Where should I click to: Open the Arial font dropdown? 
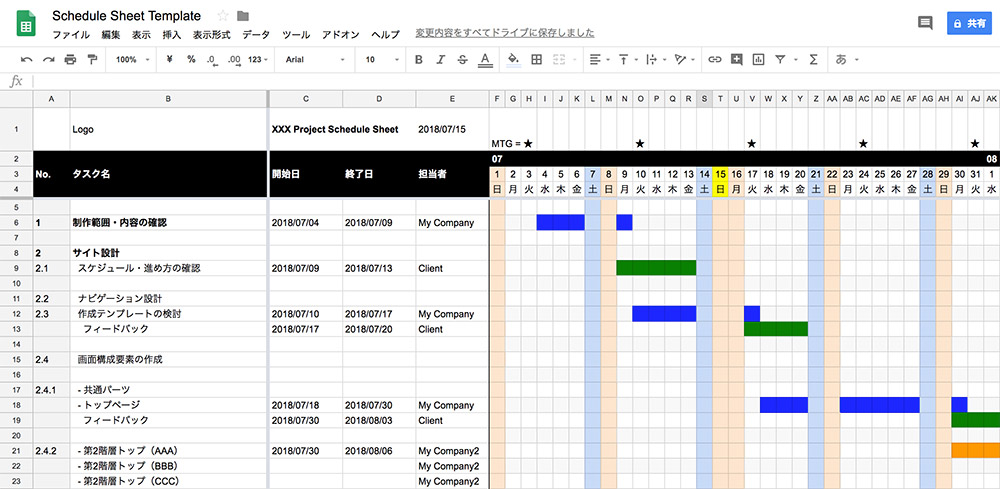coord(315,60)
